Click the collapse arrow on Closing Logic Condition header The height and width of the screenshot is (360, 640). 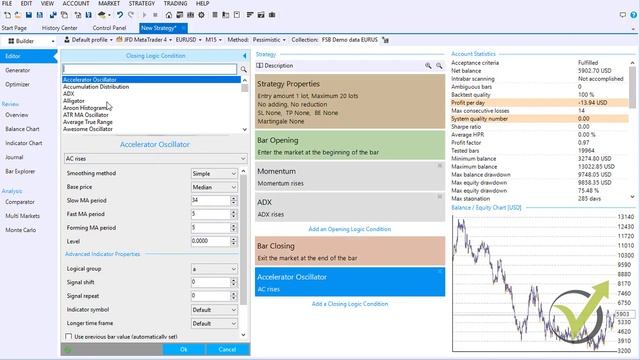pos(244,56)
